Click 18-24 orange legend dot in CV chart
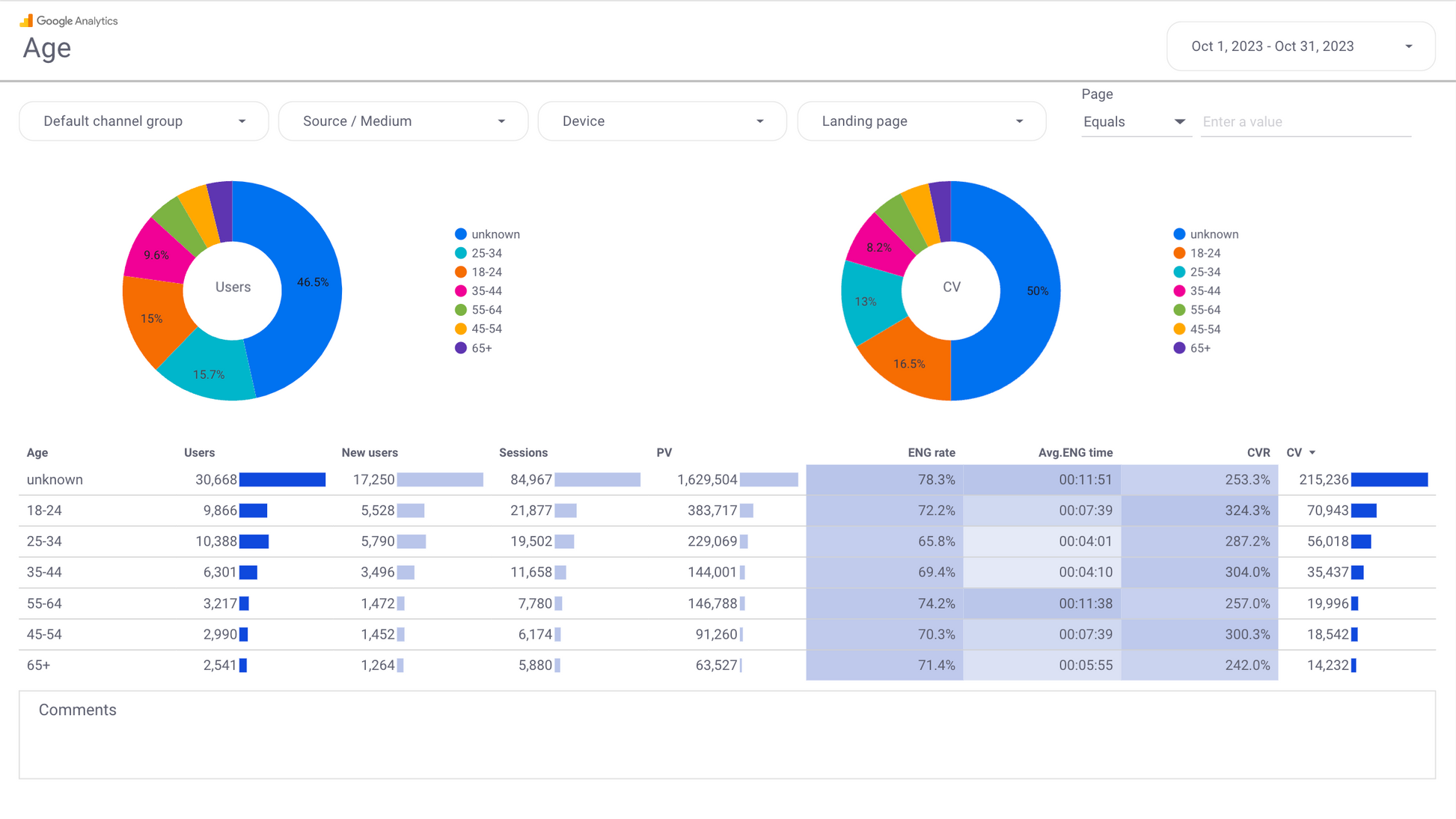The height and width of the screenshot is (819, 1456). tap(1179, 253)
